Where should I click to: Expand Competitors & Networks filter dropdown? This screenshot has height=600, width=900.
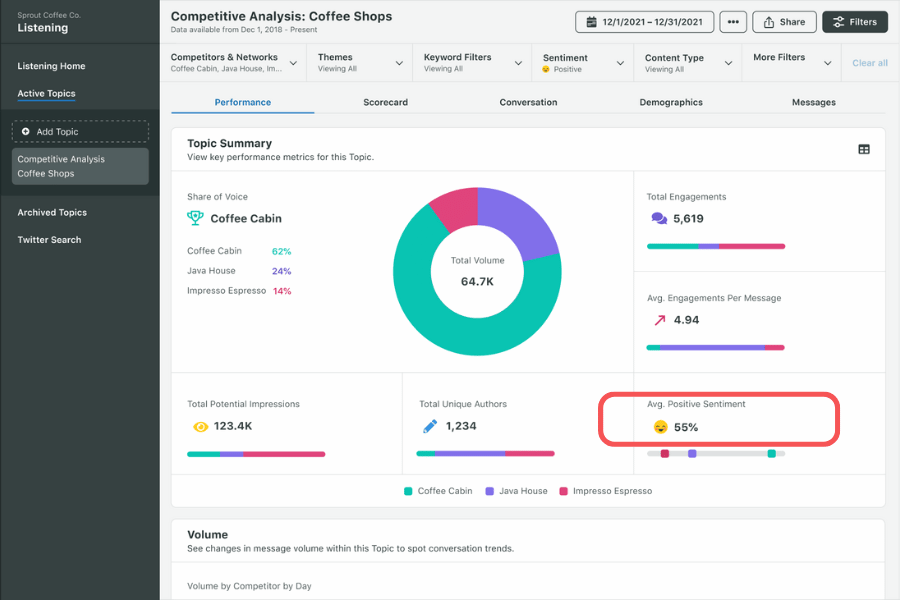point(293,63)
